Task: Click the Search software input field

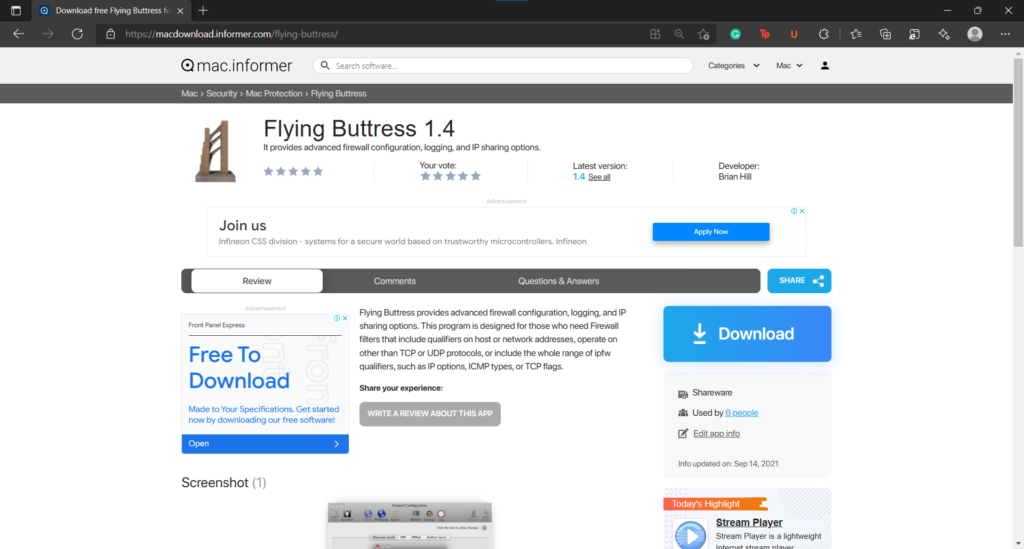Action: click(503, 65)
